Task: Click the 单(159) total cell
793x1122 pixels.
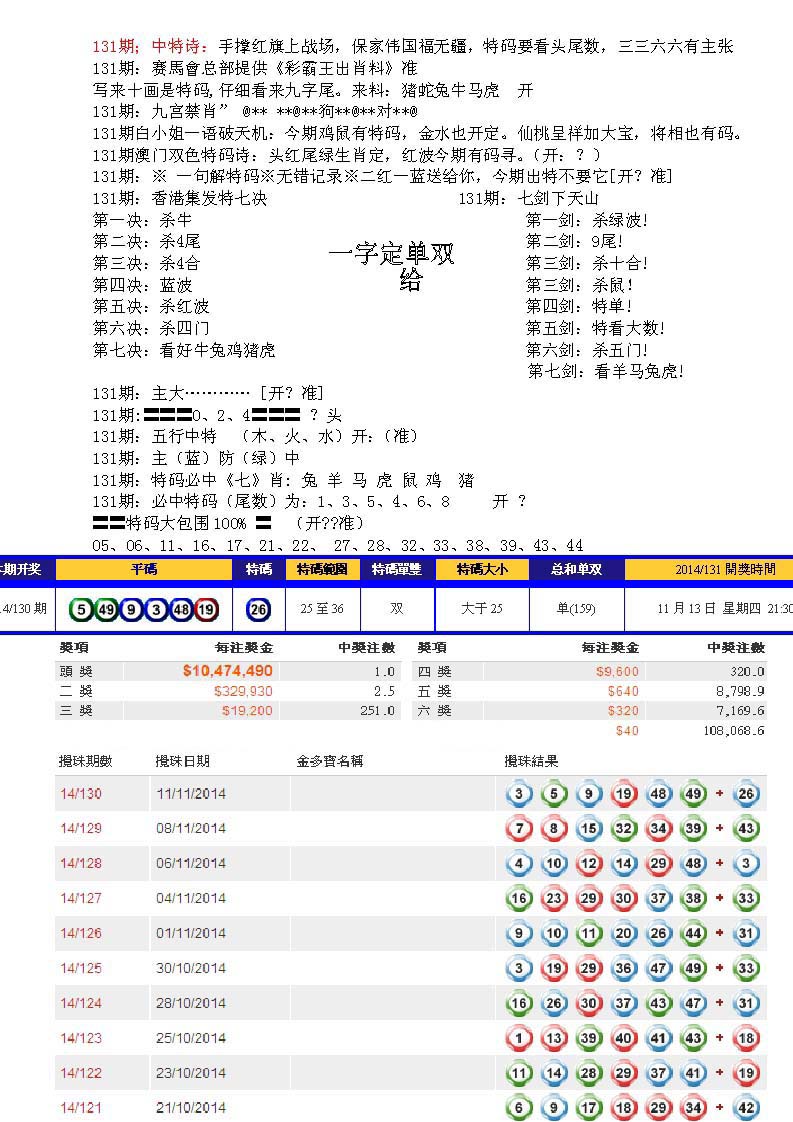Action: coord(576,609)
